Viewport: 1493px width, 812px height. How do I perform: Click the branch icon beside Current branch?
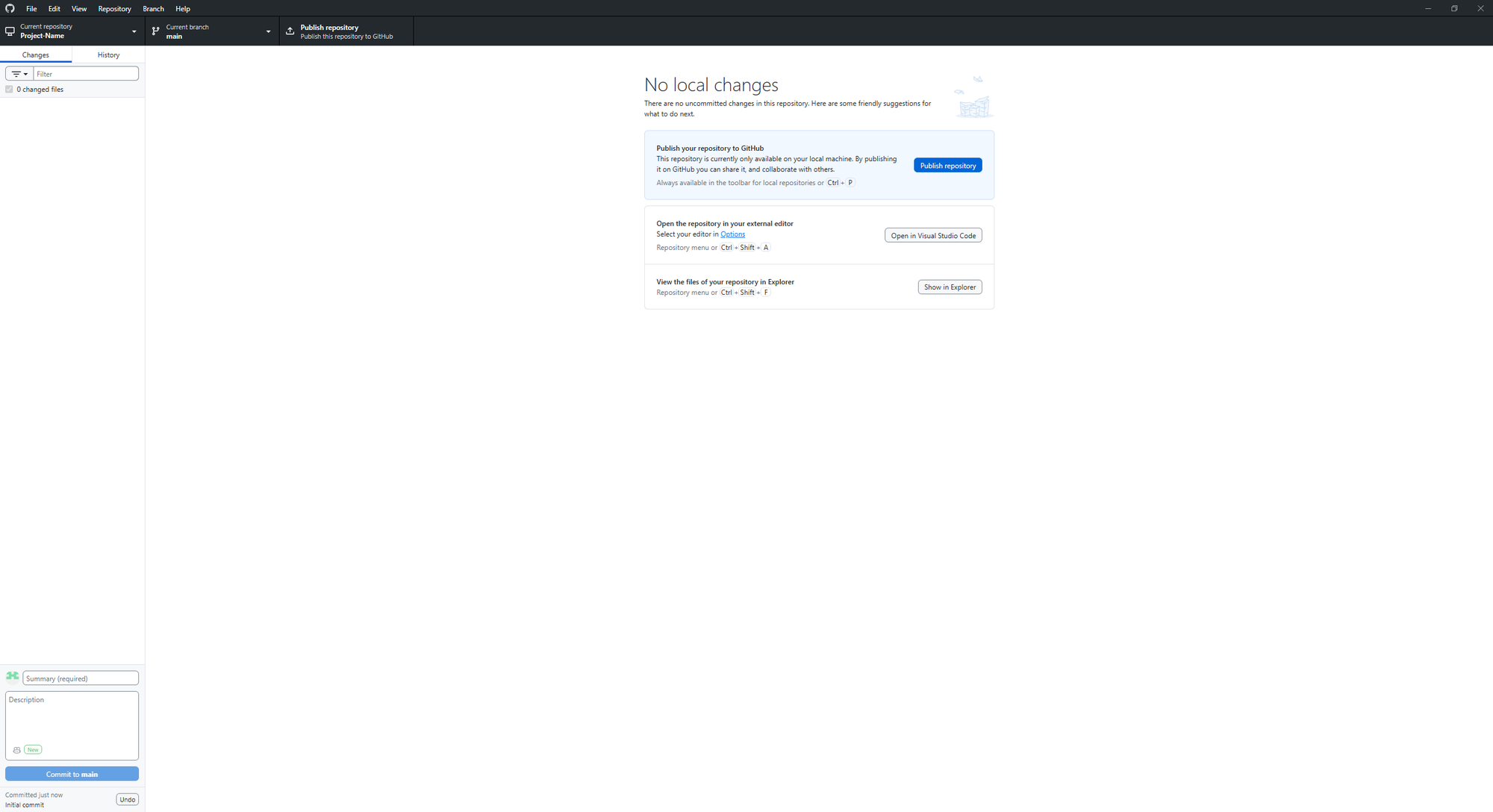click(155, 31)
